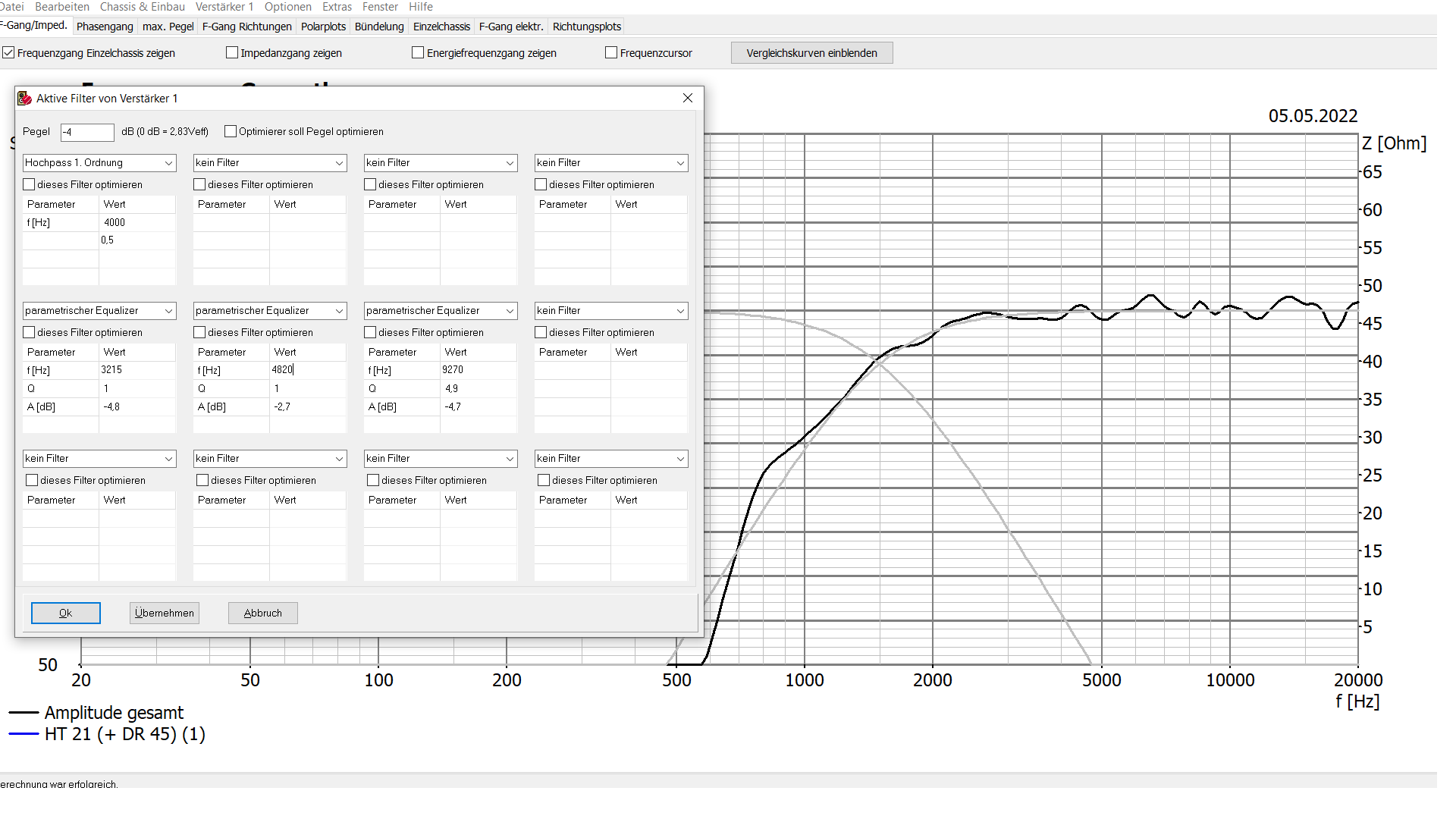Click the date label 05.05.2022
This screenshot has width=1456, height=819.
click(1313, 116)
